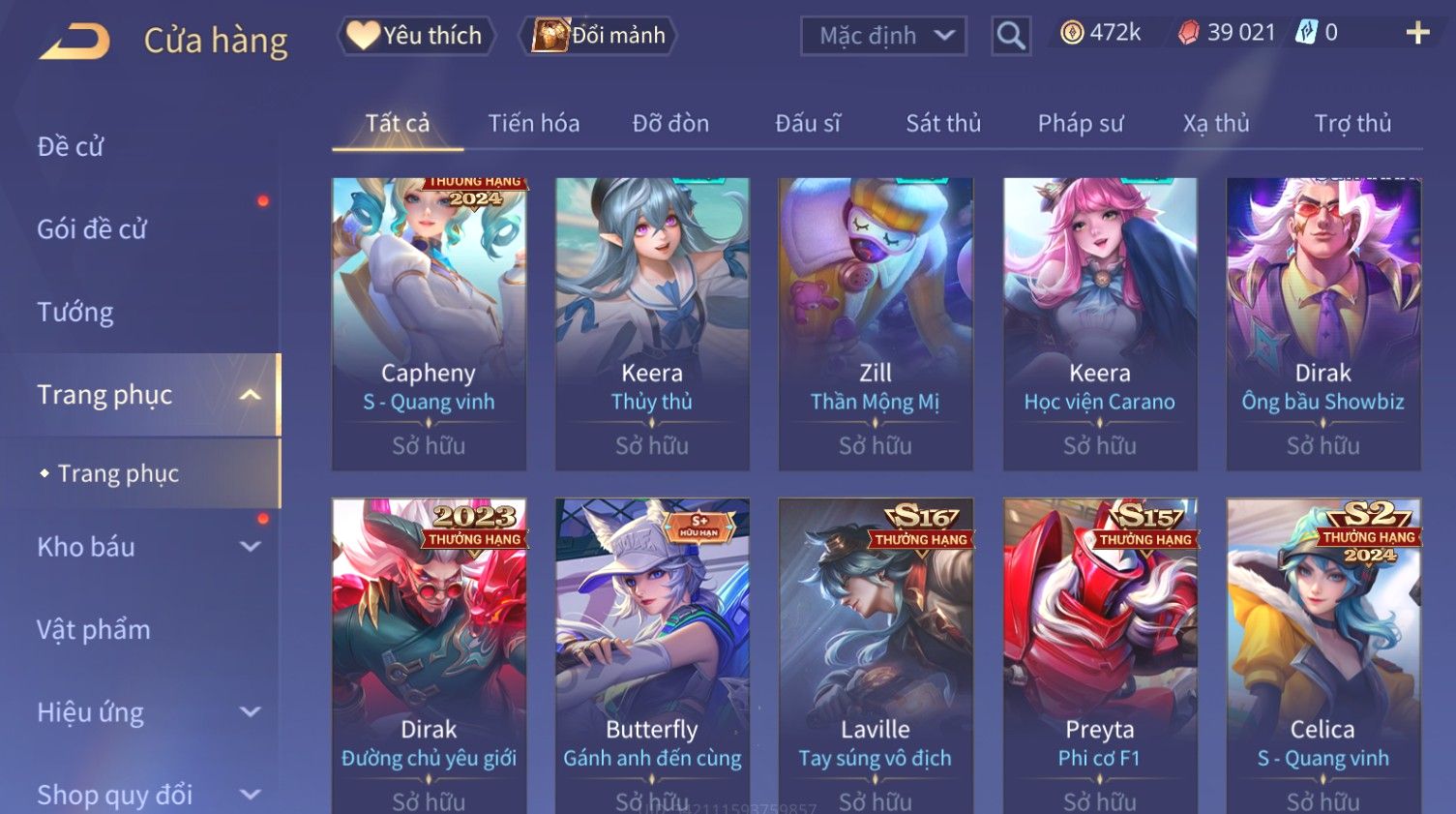Viewport: 1456px width, 814px height.
Task: Tap the blue voucher icon showing 0
Action: 1307,33
